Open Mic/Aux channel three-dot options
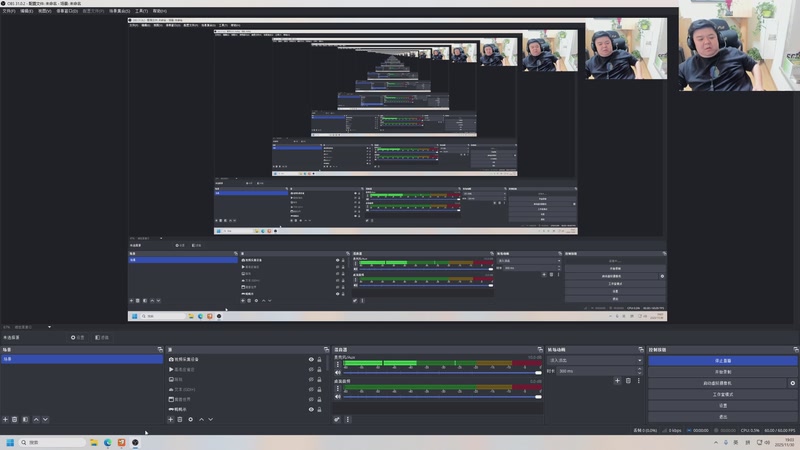The image size is (800, 450). tap(337, 364)
